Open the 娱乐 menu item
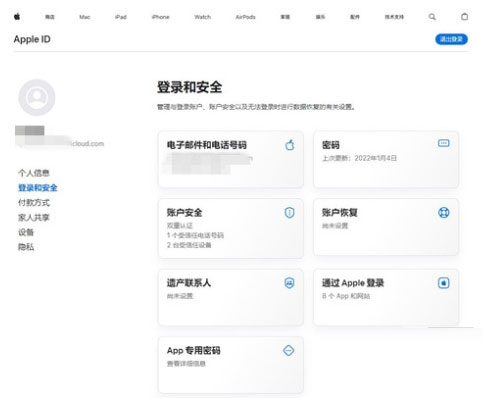Viewport: 482px width, 400px height. (x=320, y=17)
